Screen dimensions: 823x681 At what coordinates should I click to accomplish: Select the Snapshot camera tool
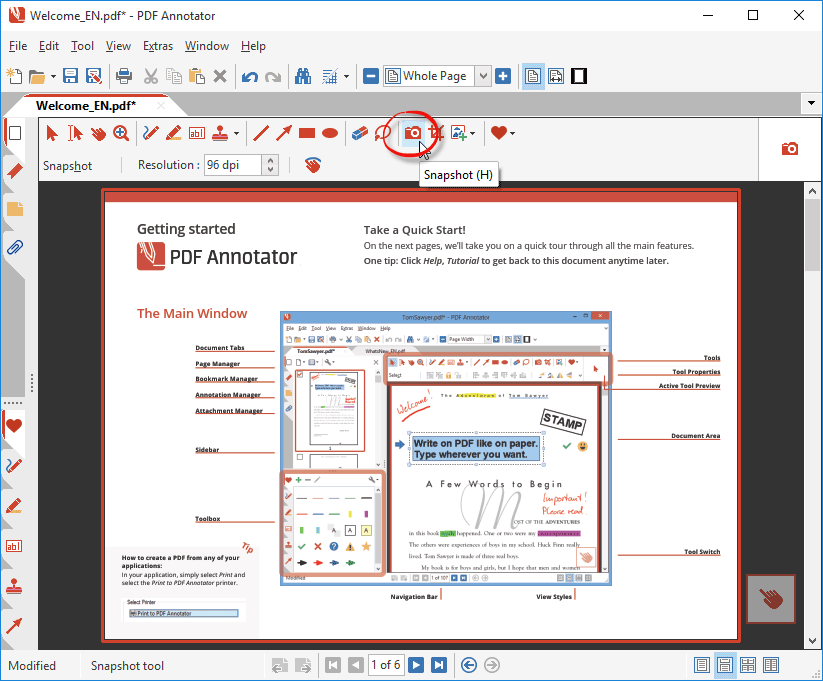pyautogui.click(x=412, y=132)
